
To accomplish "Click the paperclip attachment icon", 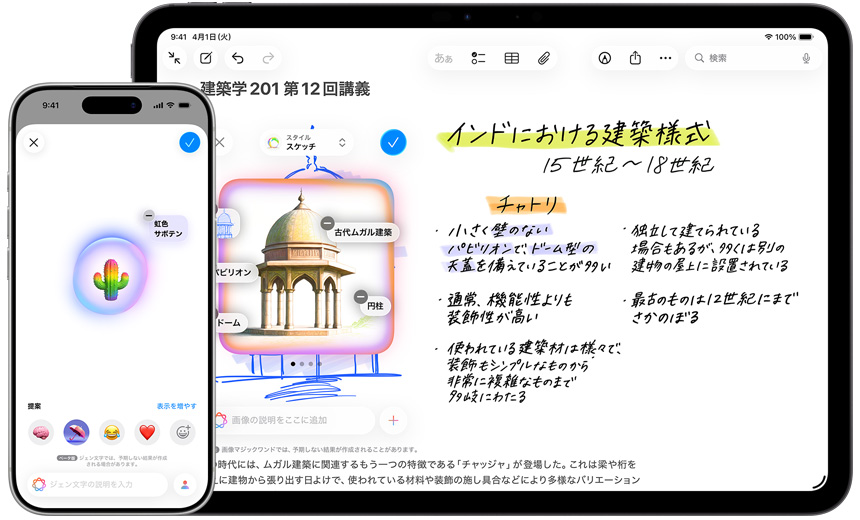I will 544,58.
